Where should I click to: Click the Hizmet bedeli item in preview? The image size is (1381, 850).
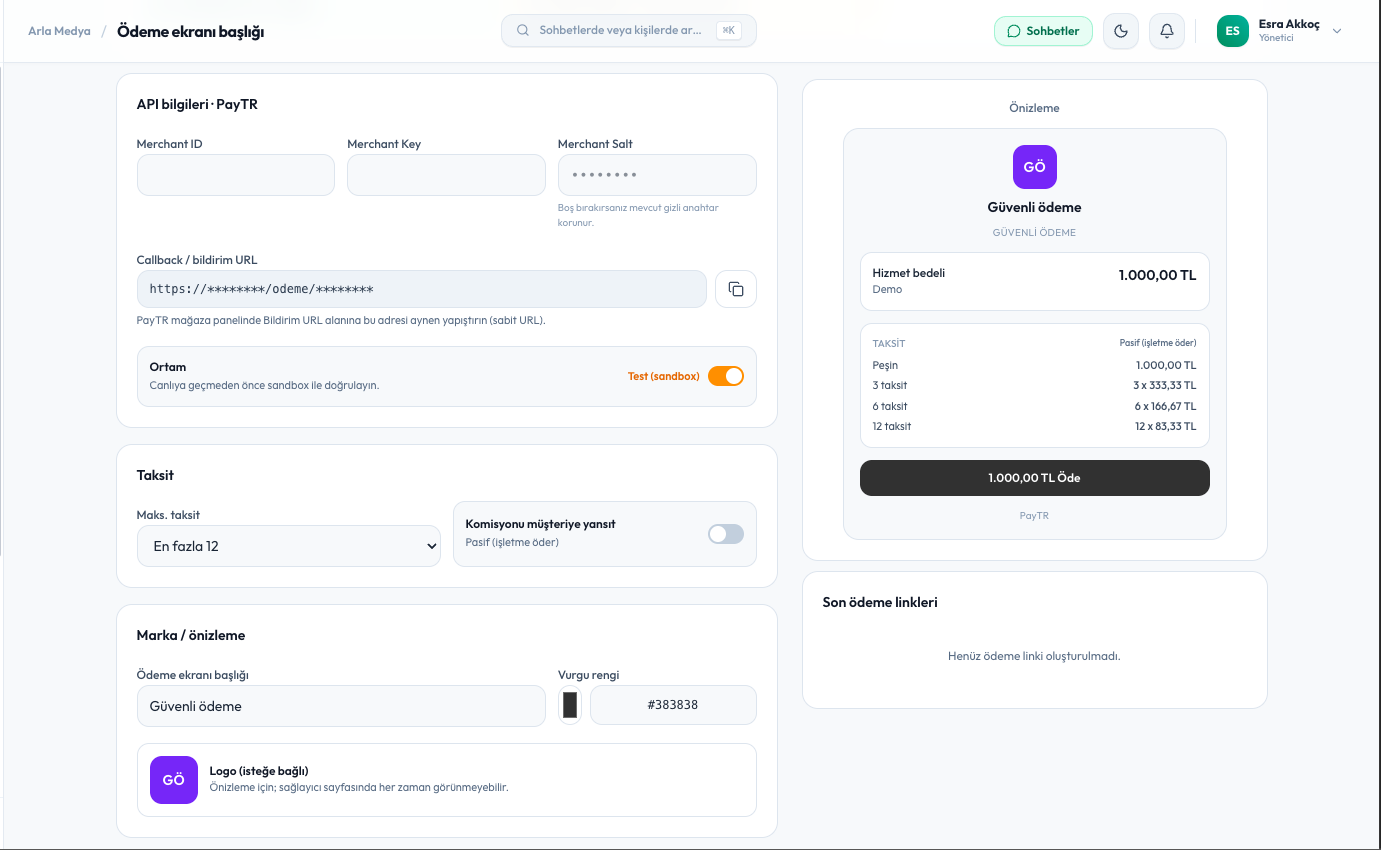pyautogui.click(x=1035, y=281)
